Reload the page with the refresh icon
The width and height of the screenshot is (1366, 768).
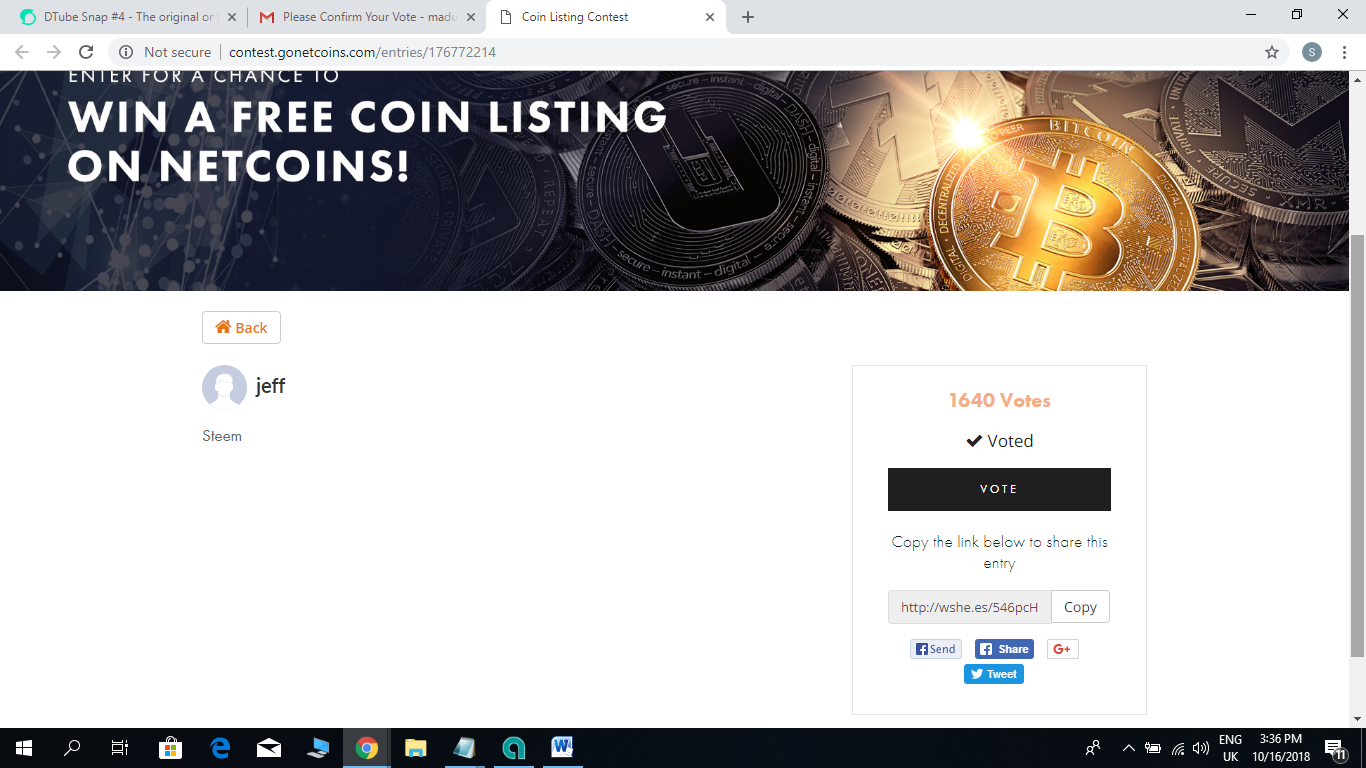coord(86,52)
